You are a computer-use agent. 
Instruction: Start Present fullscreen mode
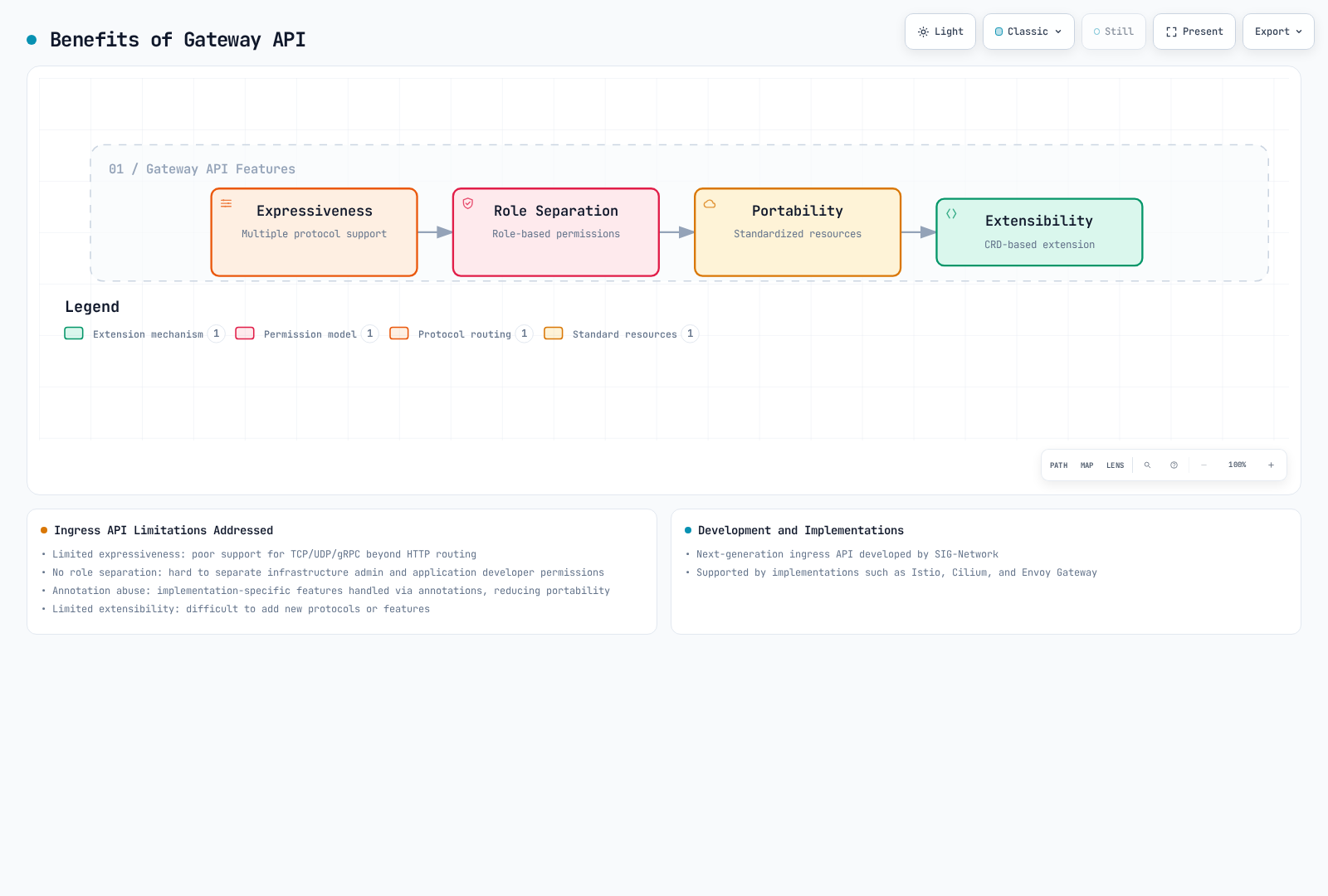[1194, 32]
